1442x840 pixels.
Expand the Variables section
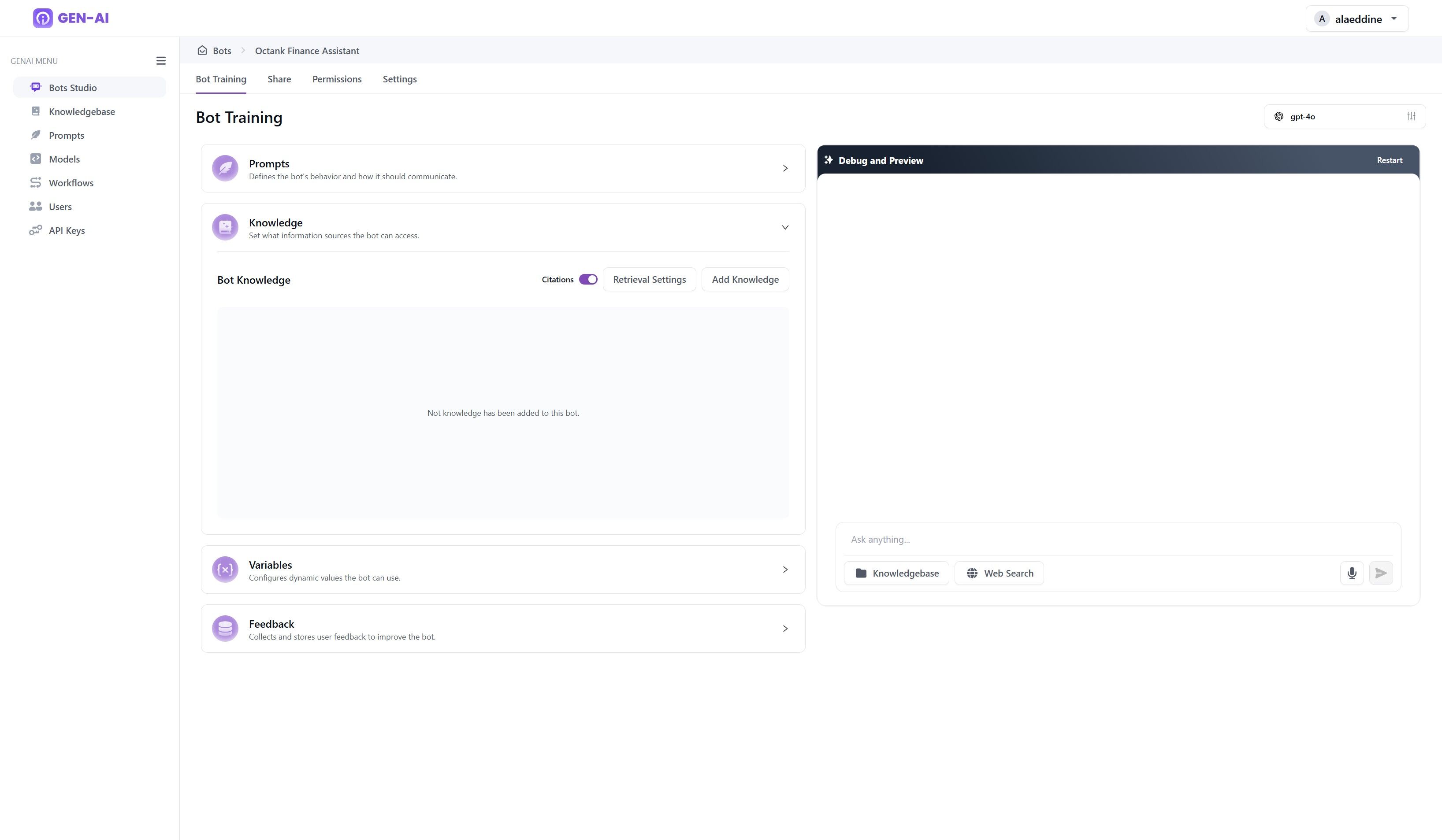503,570
